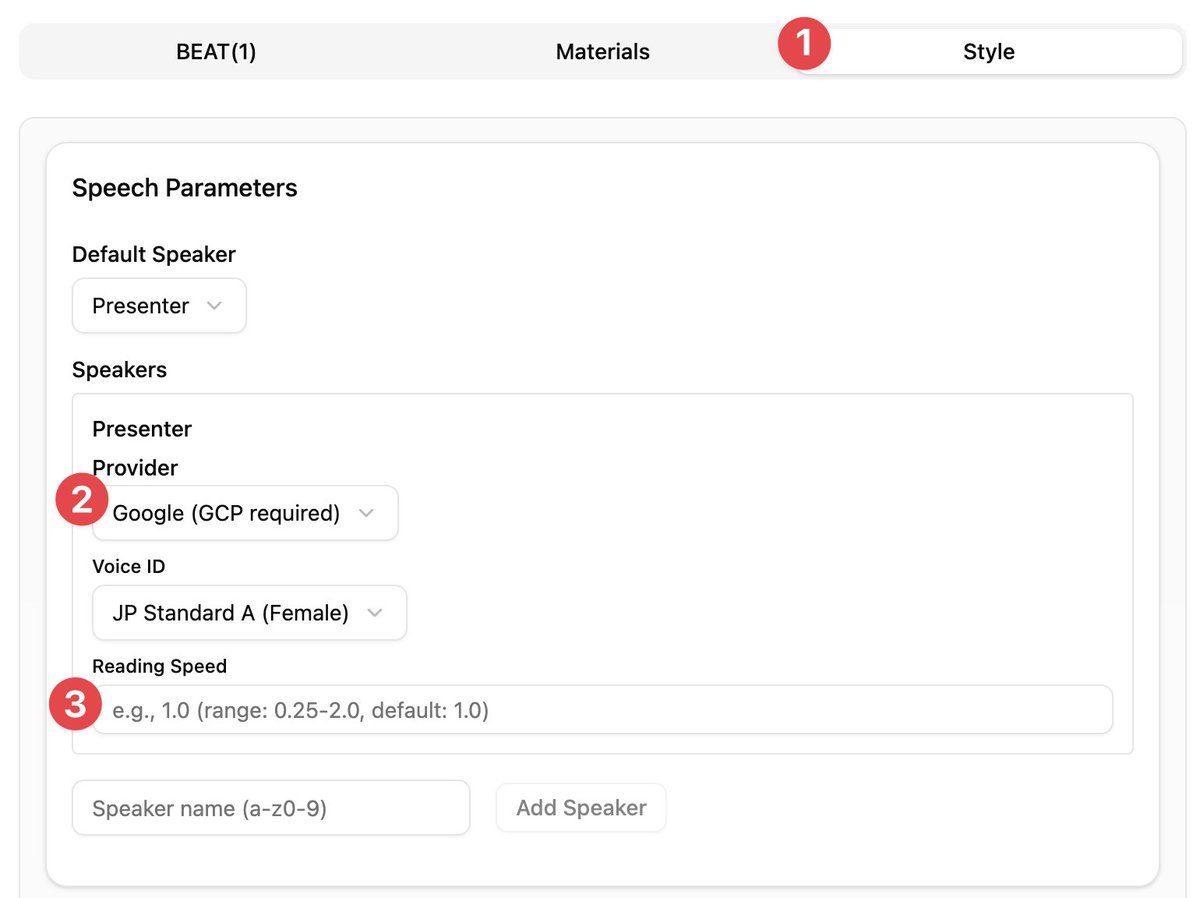The width and height of the screenshot is (1200, 898).
Task: Click the Reading Speed label
Action: coord(159,666)
